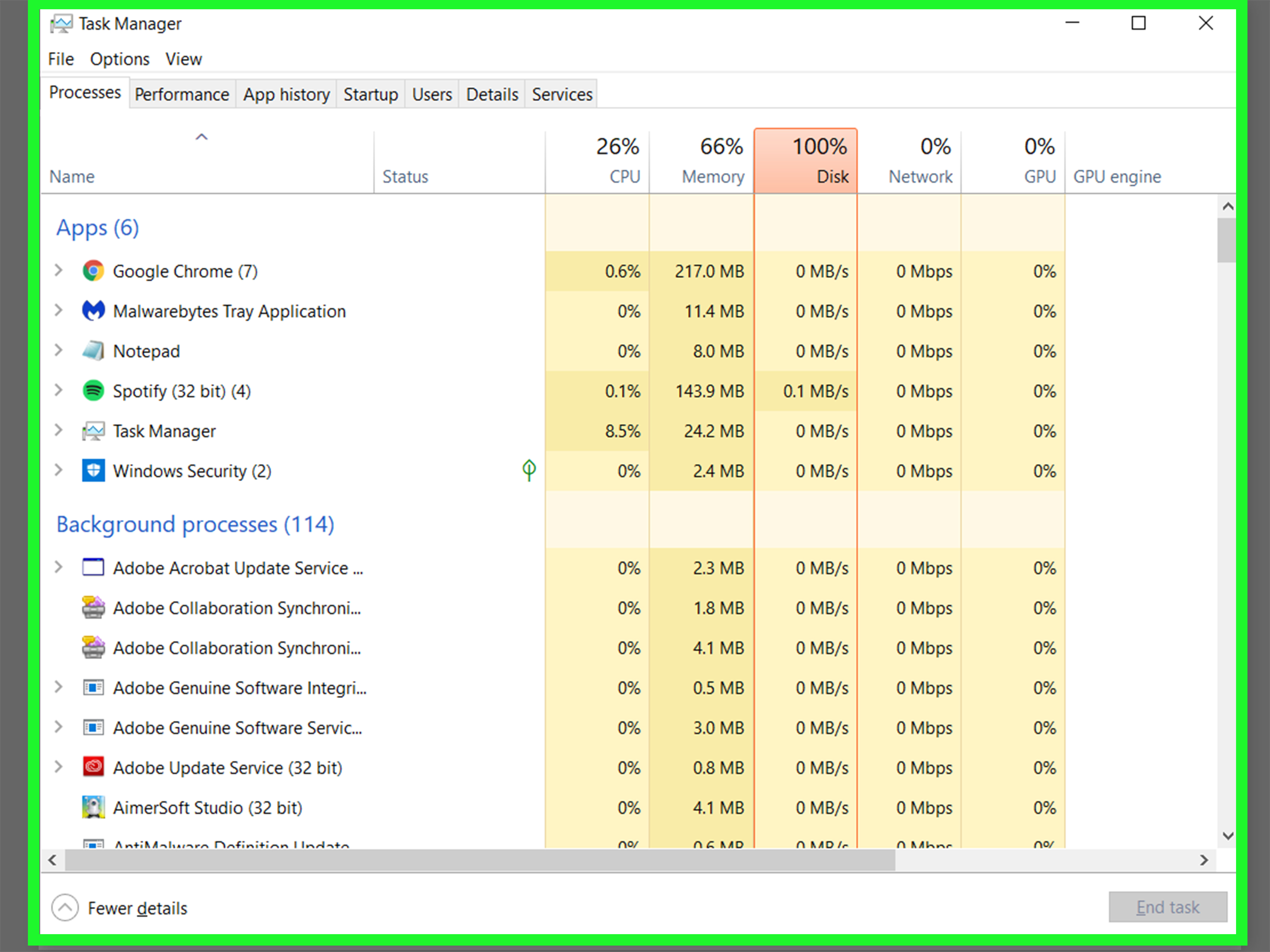Switch to the Performance tab
Viewport: 1270px width, 952px height.
181,94
